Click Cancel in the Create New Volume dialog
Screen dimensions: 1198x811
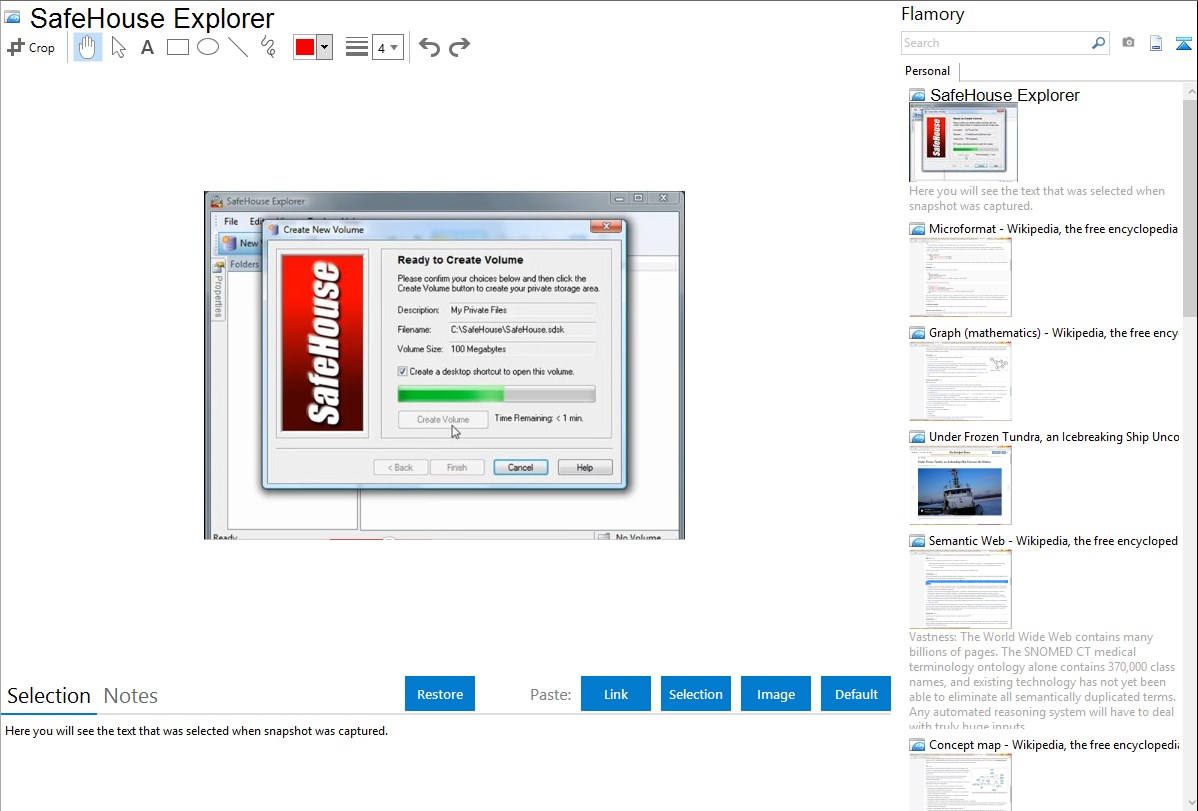click(520, 467)
